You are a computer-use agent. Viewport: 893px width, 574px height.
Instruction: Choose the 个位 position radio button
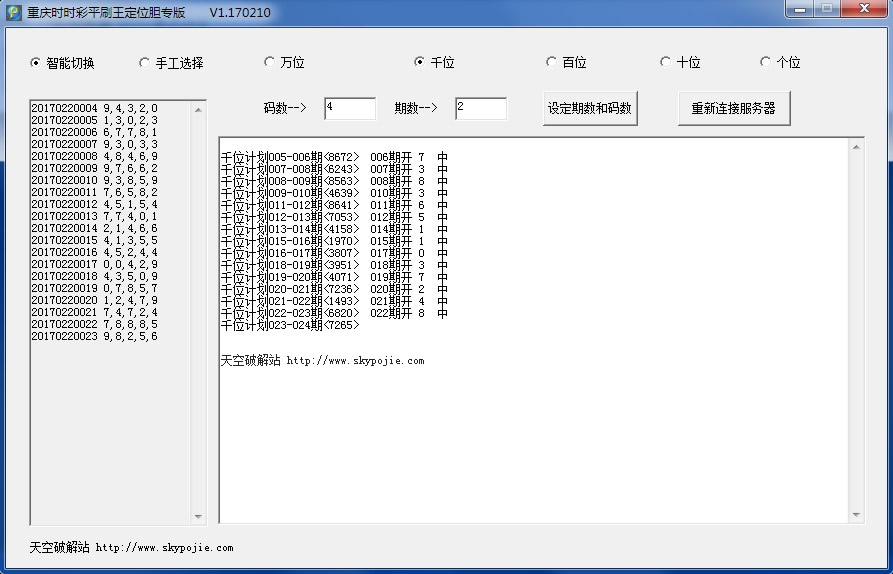[766, 62]
